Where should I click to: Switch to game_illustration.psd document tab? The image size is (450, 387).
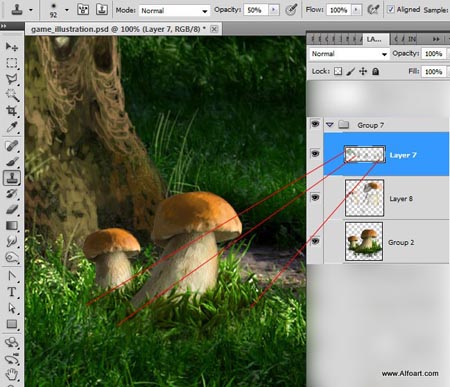click(x=119, y=29)
